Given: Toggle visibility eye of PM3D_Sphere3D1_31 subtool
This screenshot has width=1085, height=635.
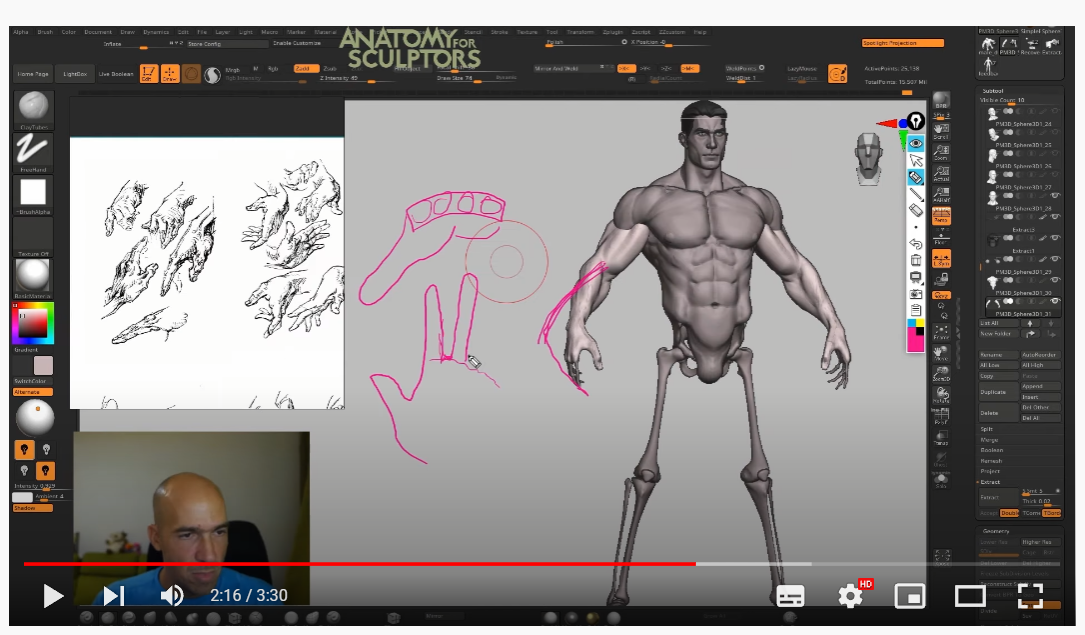Looking at the screenshot, I should pos(1056,301).
